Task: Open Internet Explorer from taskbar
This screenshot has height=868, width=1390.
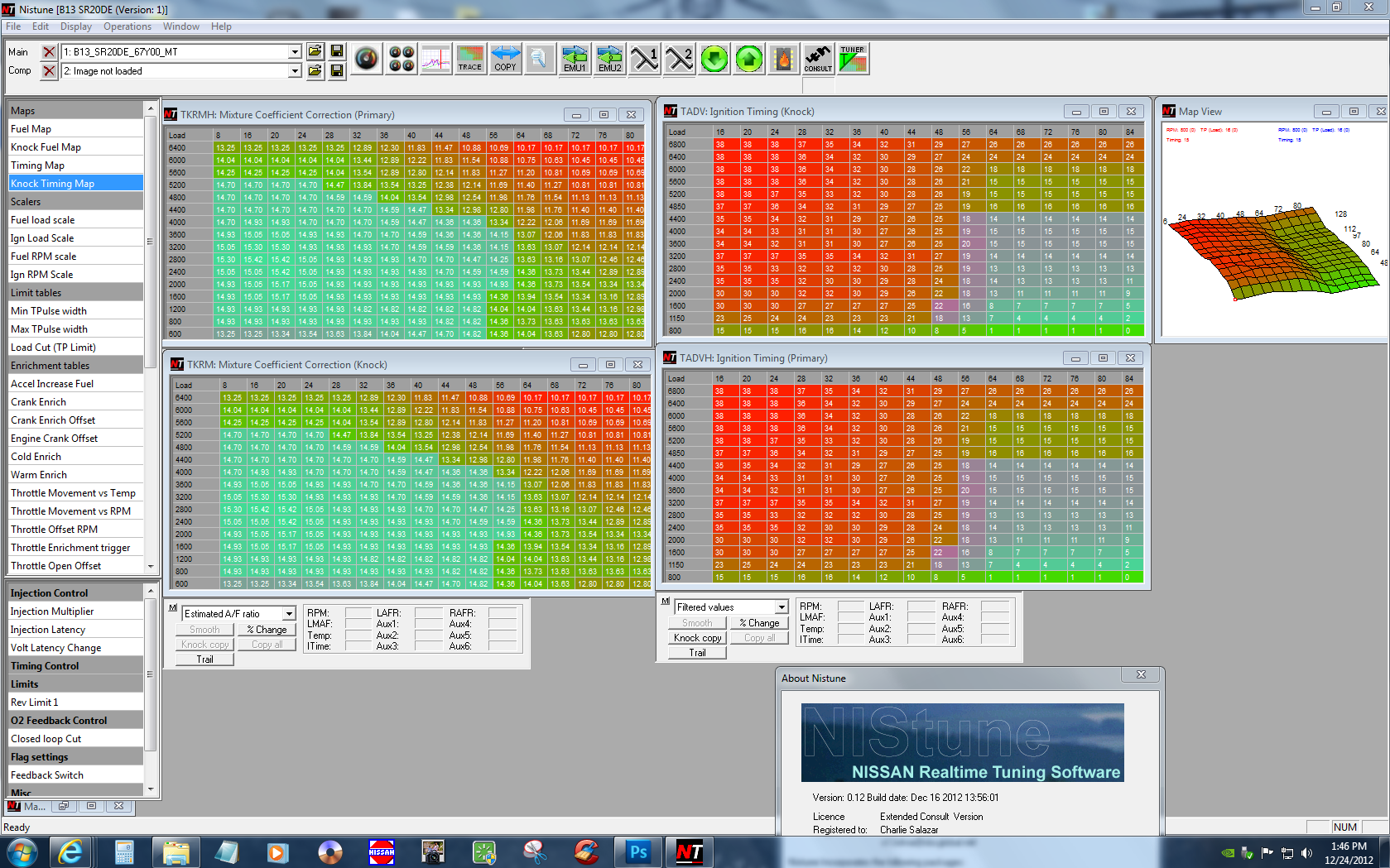Action: click(71, 851)
